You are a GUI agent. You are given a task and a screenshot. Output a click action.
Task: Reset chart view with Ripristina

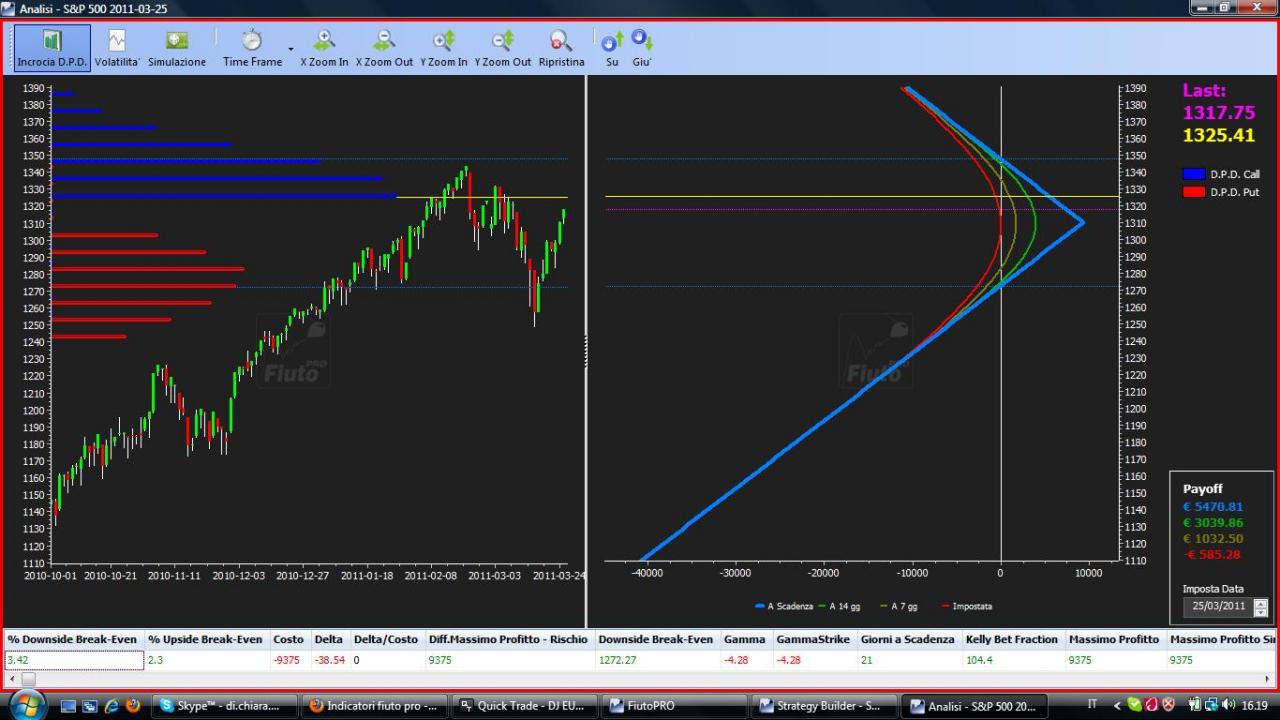point(561,48)
